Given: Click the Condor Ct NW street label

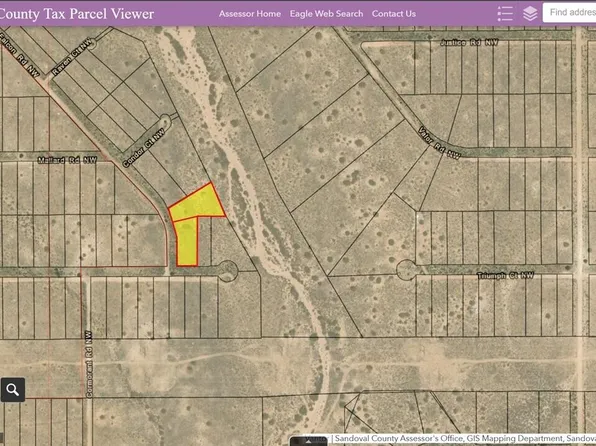Looking at the screenshot, I should 144,148.
